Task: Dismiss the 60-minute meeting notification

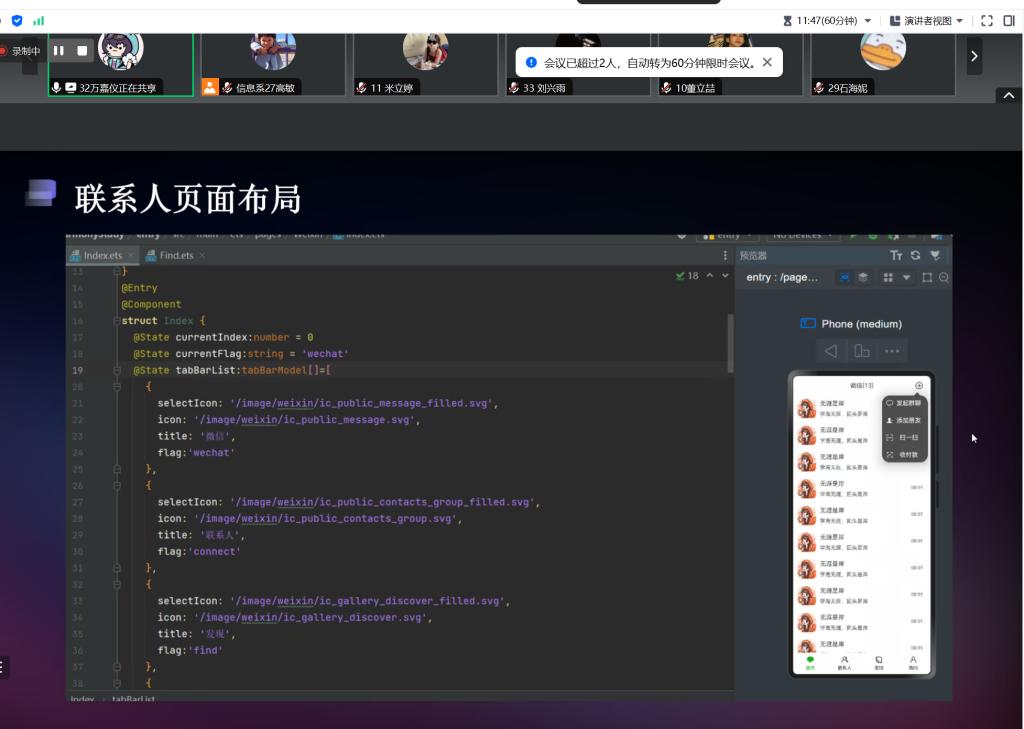Action: tap(767, 62)
